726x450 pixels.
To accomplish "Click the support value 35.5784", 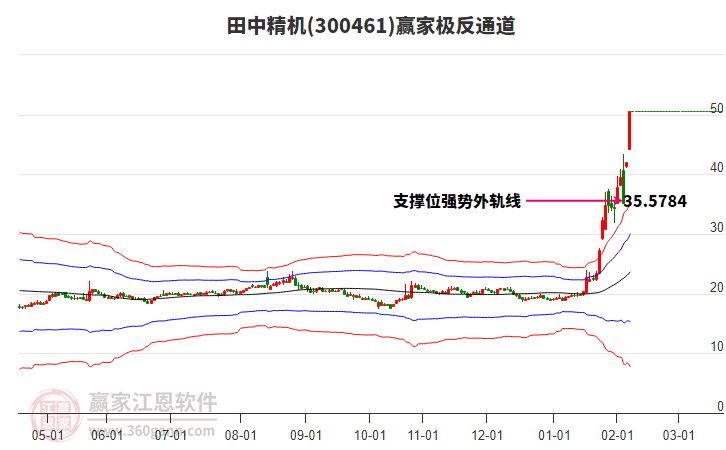I will 655,201.
